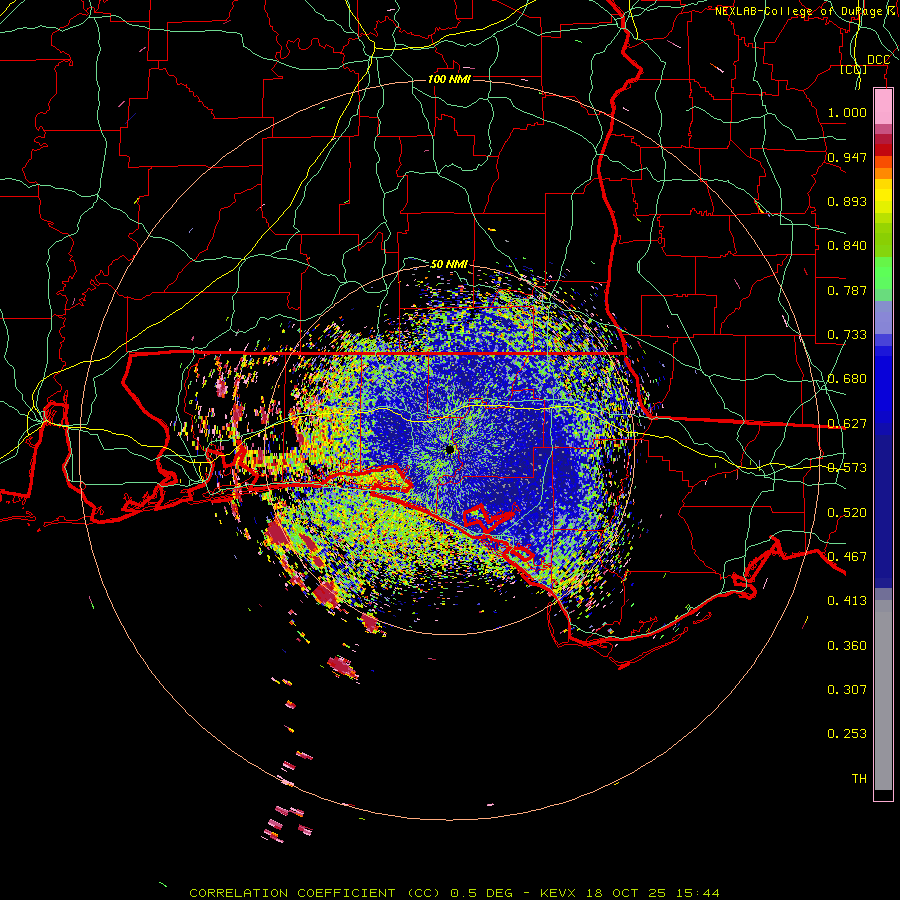Click the 0.947 scale value label
Screen dimensions: 900x900
point(847,157)
